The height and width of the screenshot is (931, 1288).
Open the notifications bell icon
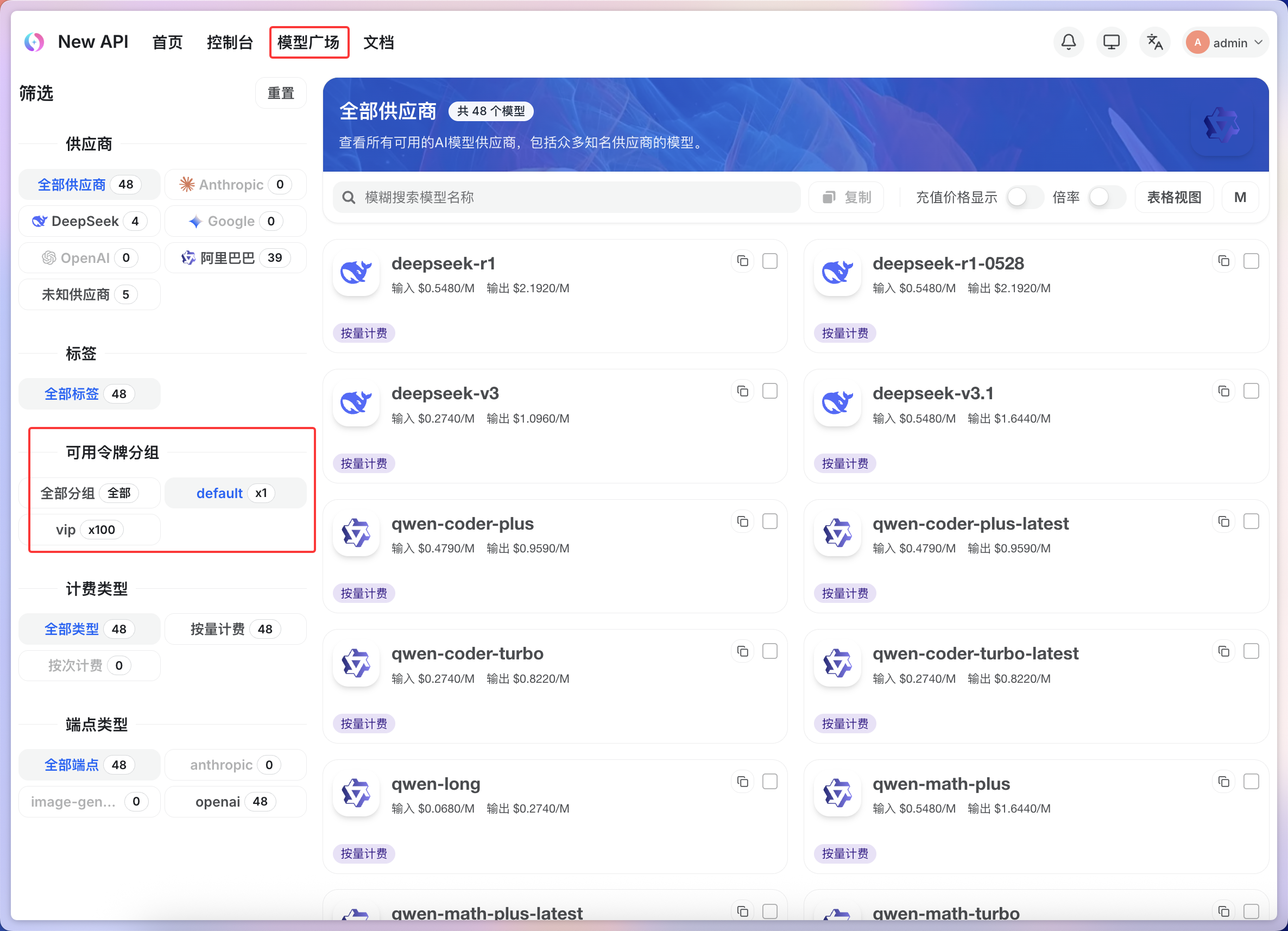[x=1068, y=42]
